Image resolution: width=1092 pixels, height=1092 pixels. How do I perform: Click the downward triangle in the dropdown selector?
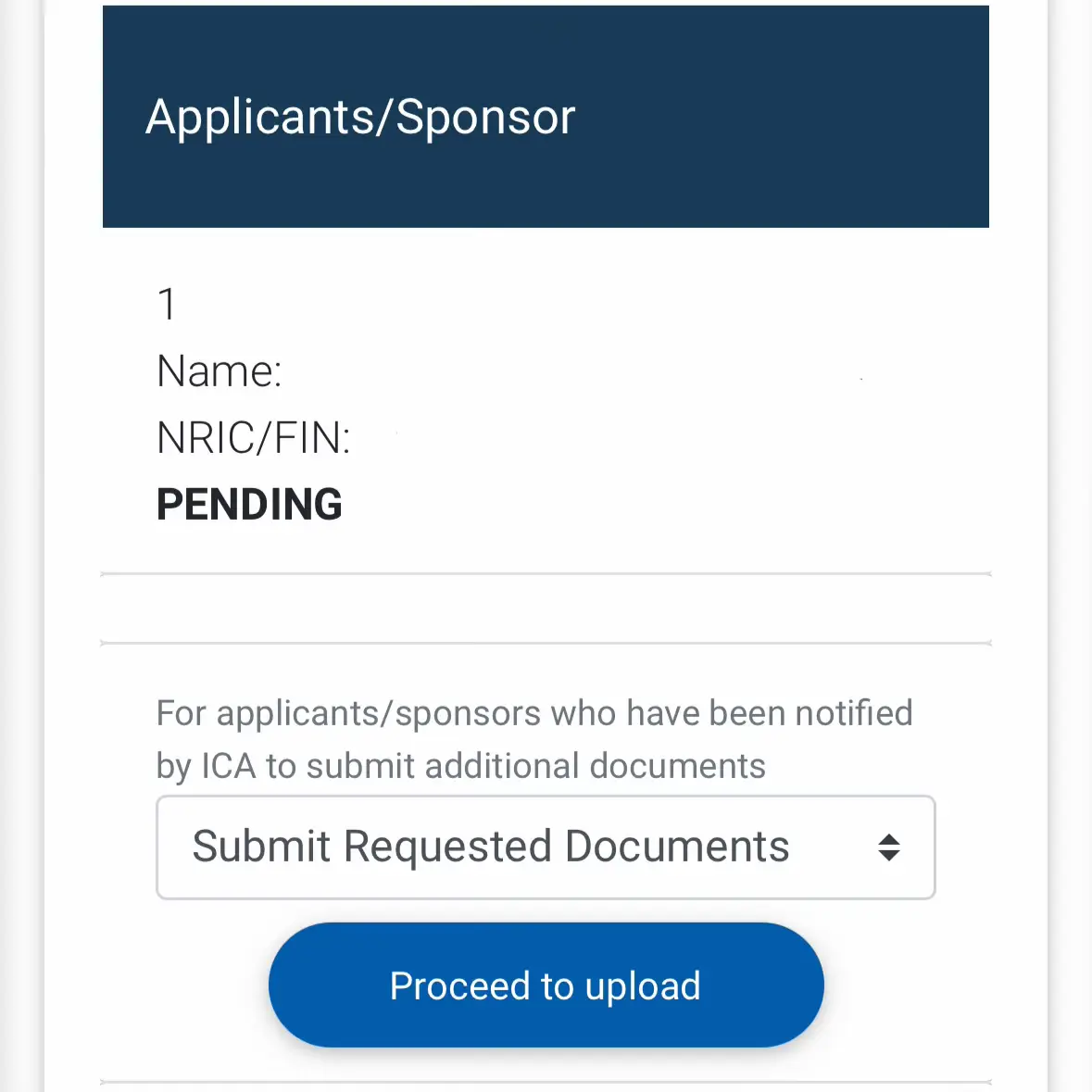888,856
